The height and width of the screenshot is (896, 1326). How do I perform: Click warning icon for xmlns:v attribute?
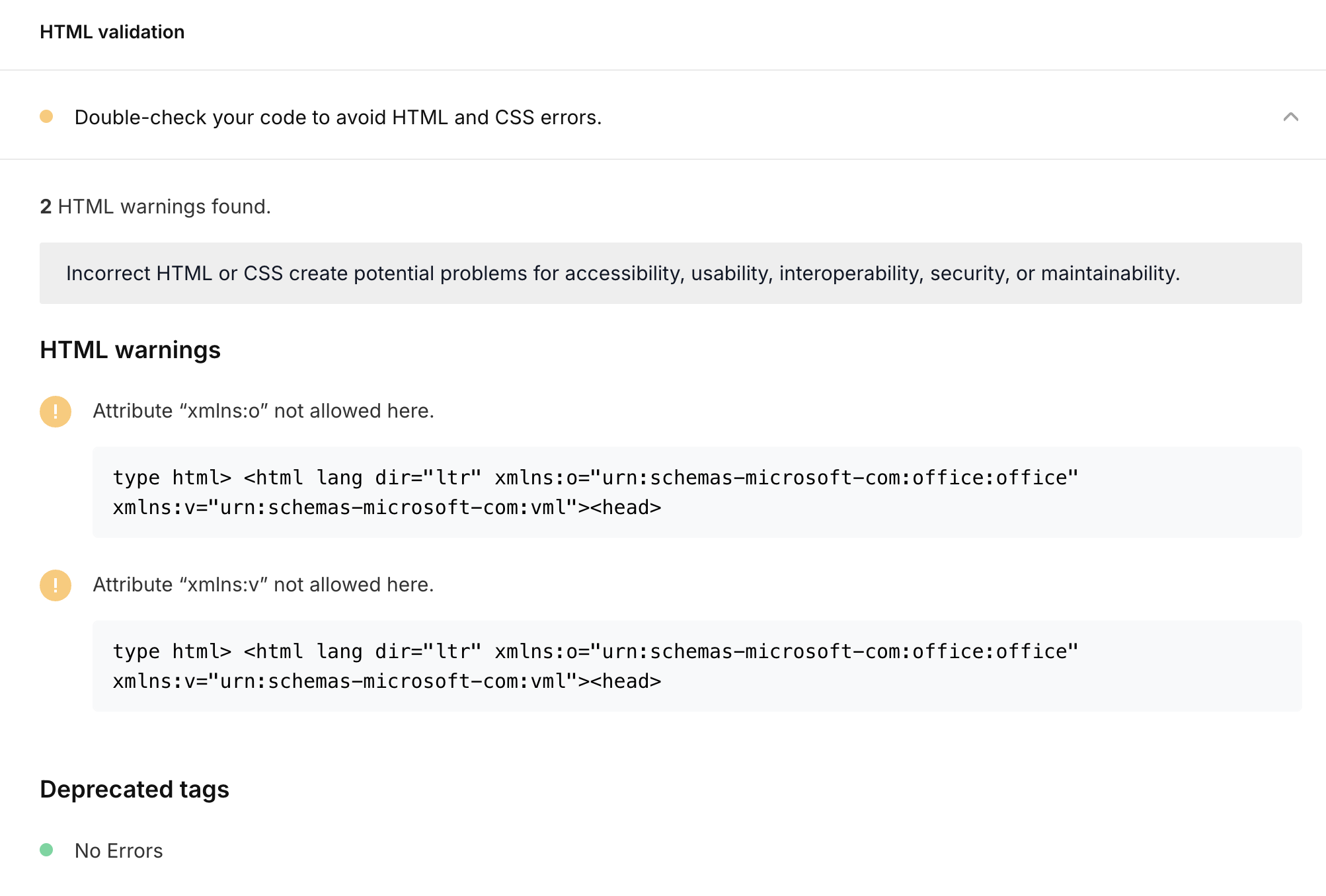[x=56, y=585]
